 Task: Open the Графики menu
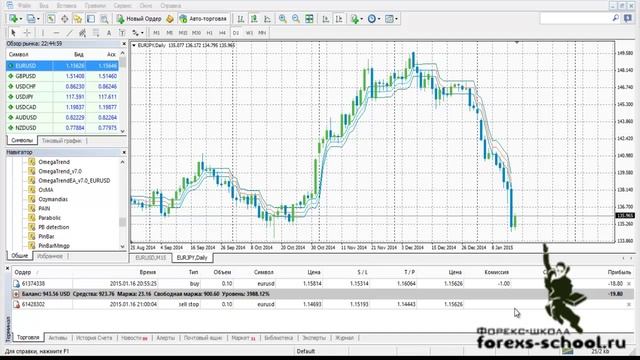95,6
